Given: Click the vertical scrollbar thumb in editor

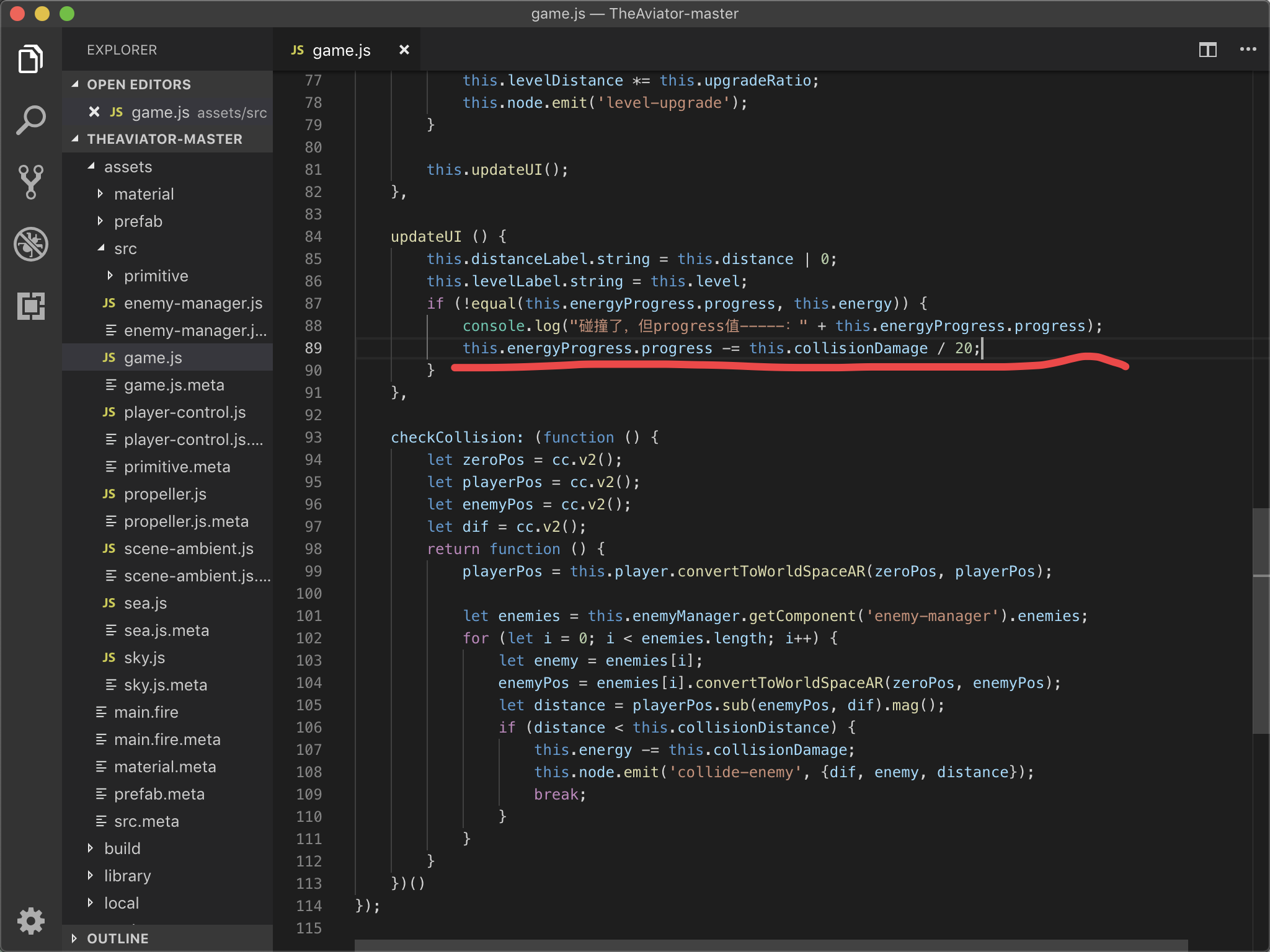Looking at the screenshot, I should click(x=1261, y=620).
